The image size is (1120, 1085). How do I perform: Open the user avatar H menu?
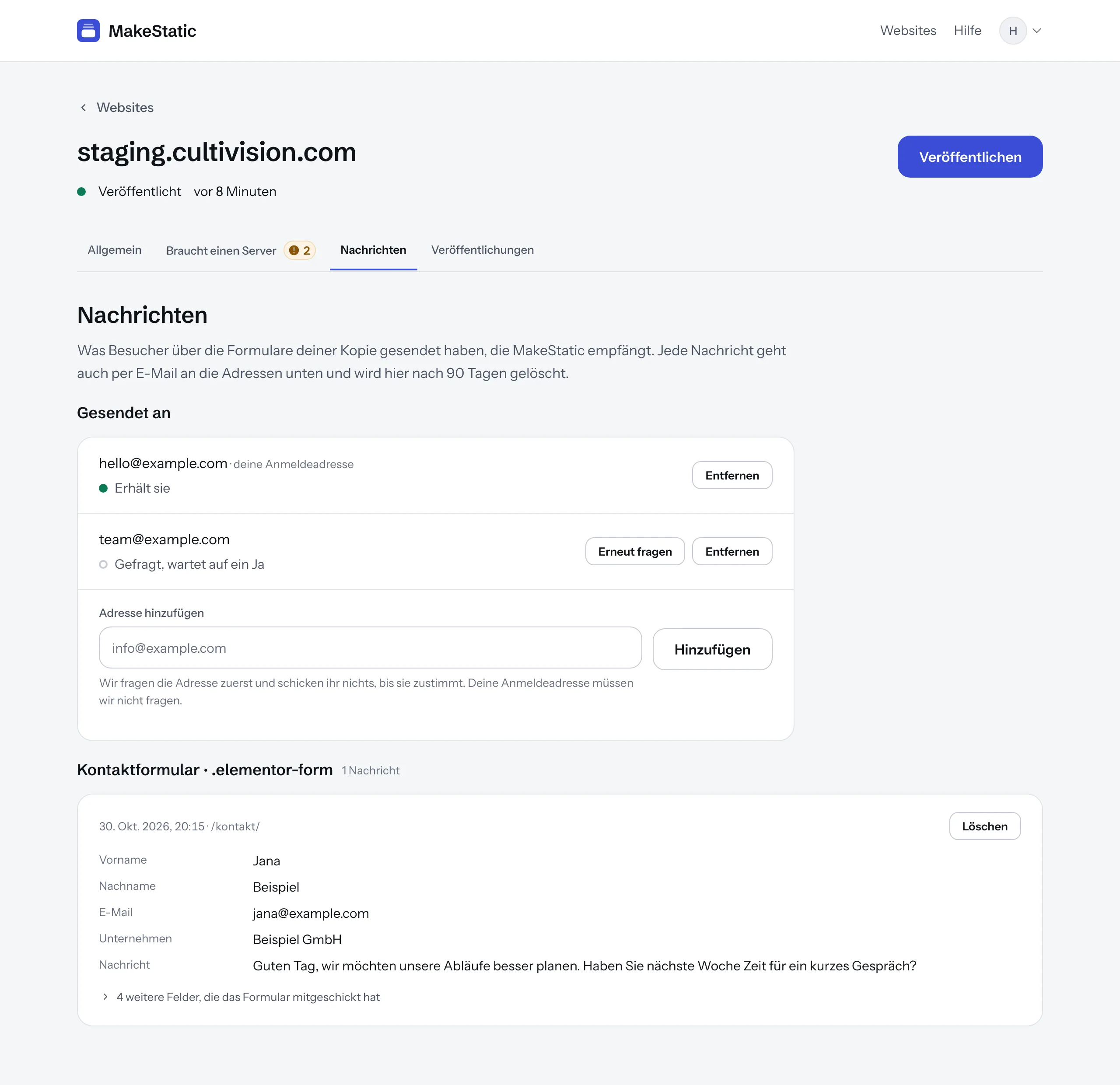1012,31
